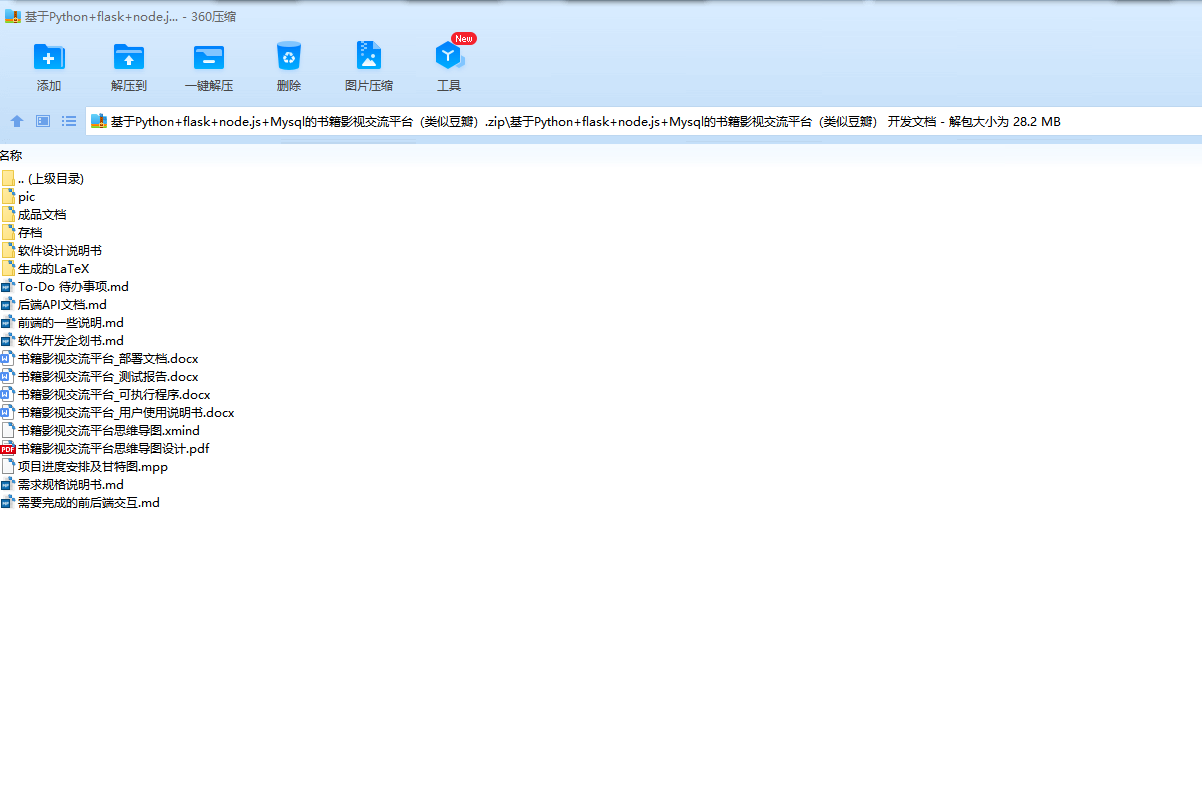1202x790 pixels.
Task: Click the pic folder icon
Action: (x=8, y=197)
